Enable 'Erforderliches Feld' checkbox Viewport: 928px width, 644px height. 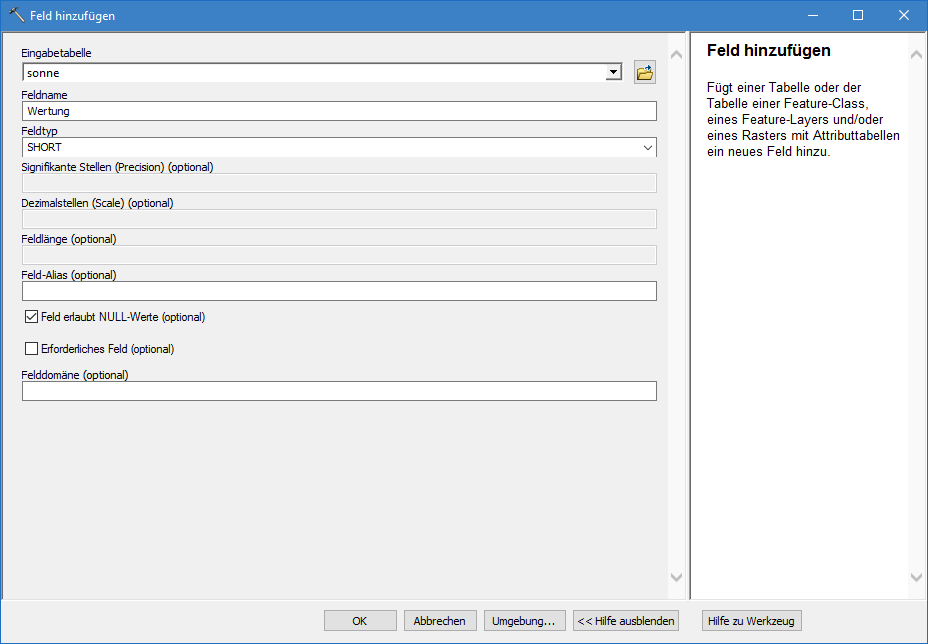31,349
